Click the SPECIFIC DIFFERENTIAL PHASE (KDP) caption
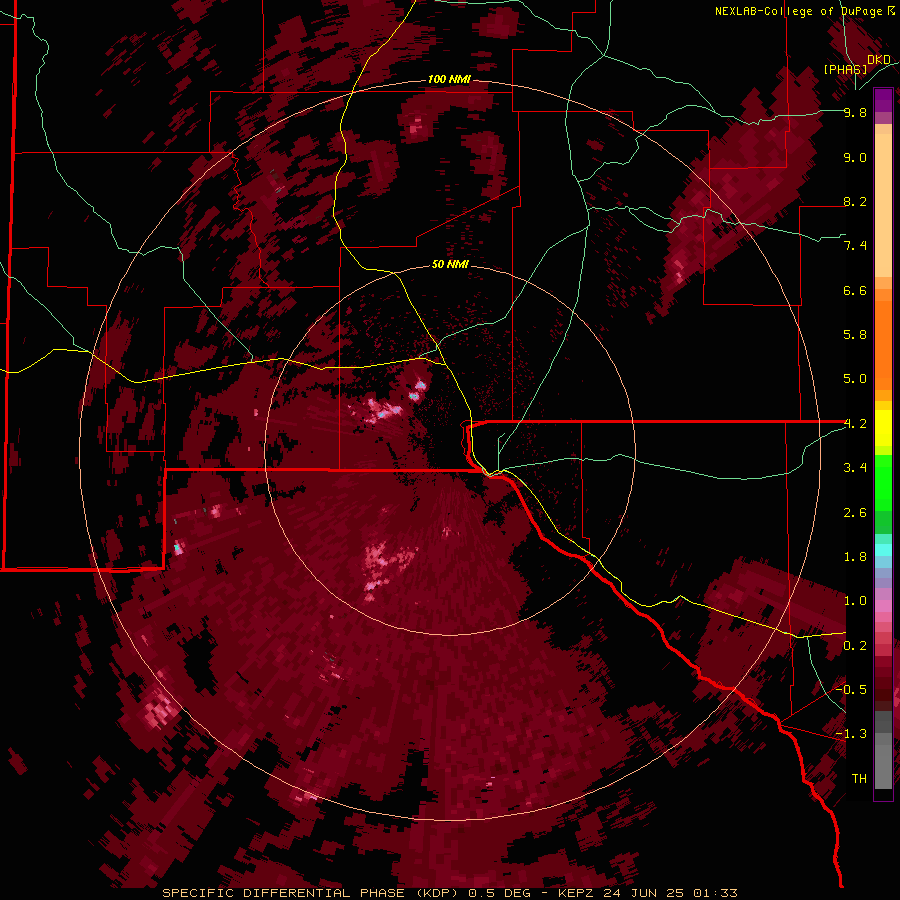The width and height of the screenshot is (900, 900). 310,893
